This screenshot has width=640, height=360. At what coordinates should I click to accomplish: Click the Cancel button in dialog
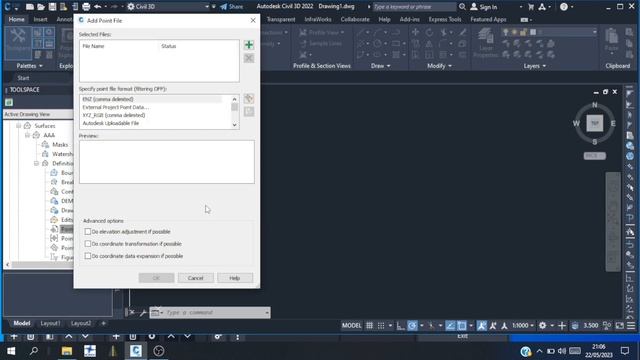coord(196,278)
